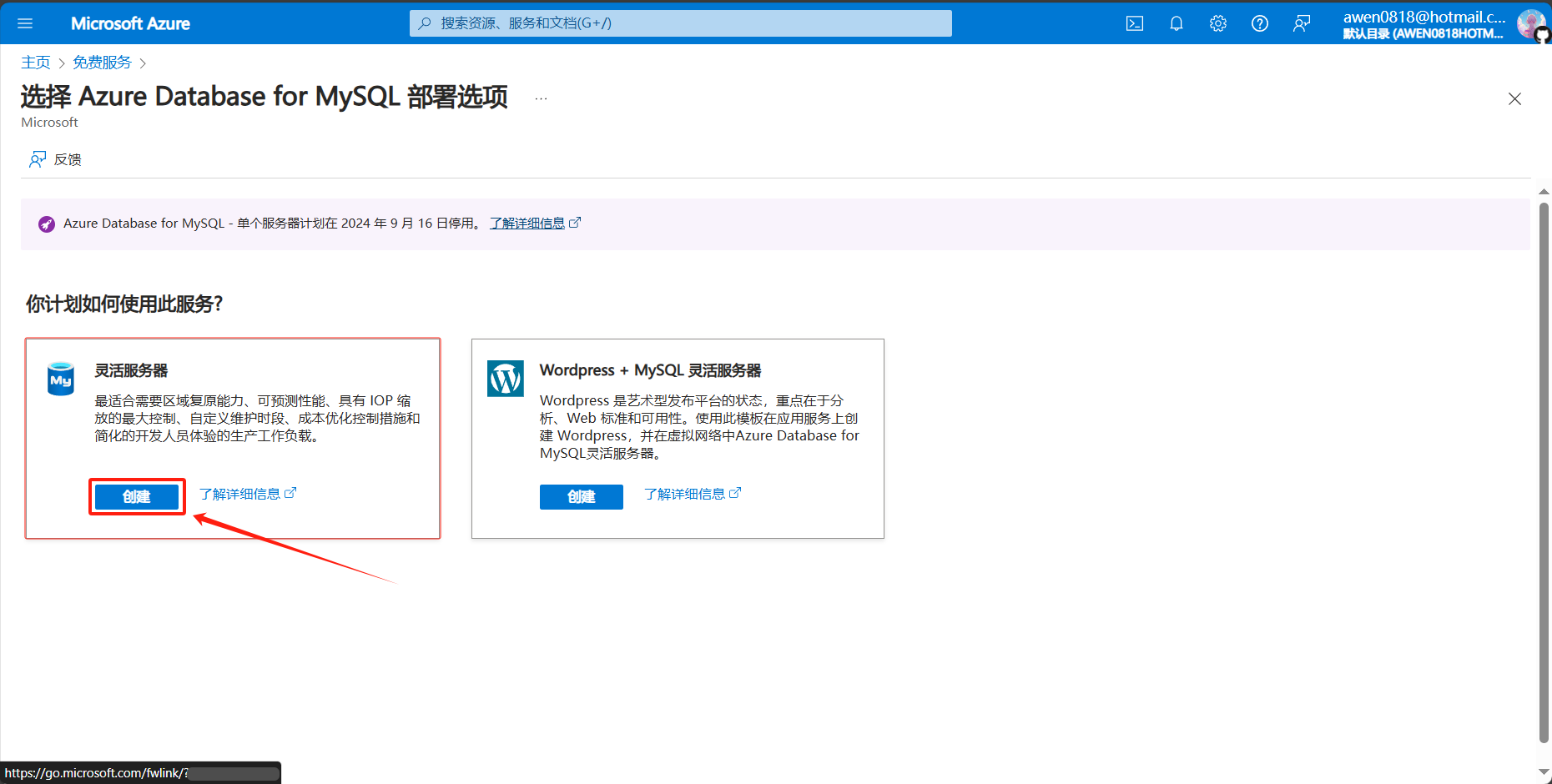Select the Wordpress + MySQL 灵活服务器 heading

(x=650, y=370)
